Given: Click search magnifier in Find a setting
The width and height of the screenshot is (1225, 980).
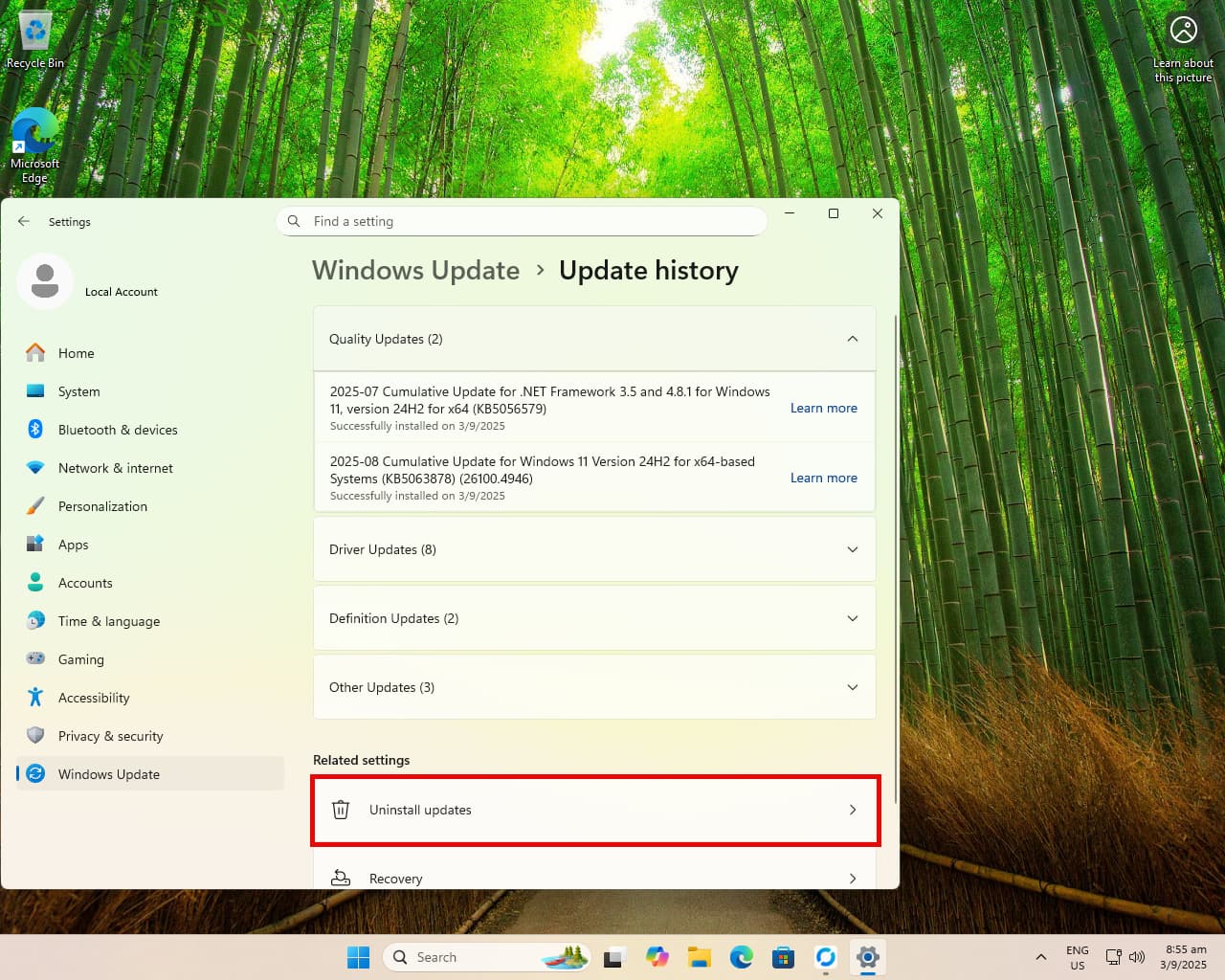Looking at the screenshot, I should pyautogui.click(x=294, y=221).
